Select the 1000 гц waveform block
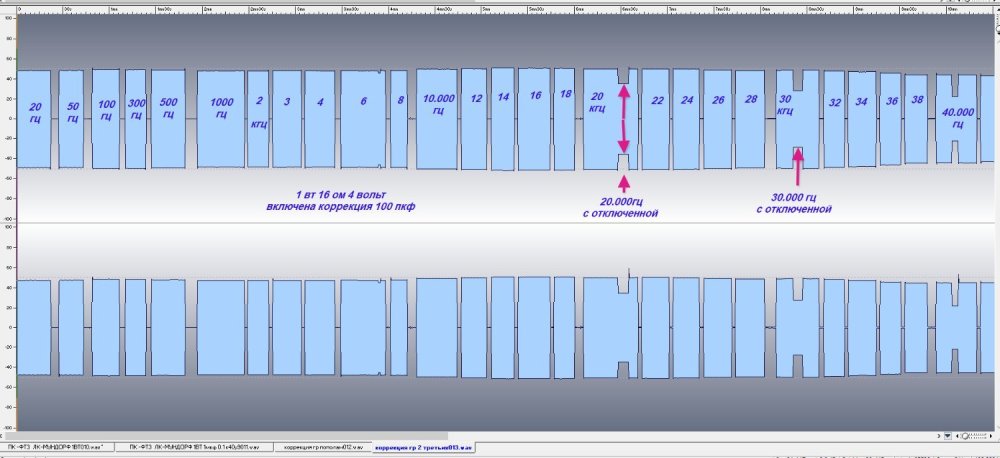 (x=221, y=118)
